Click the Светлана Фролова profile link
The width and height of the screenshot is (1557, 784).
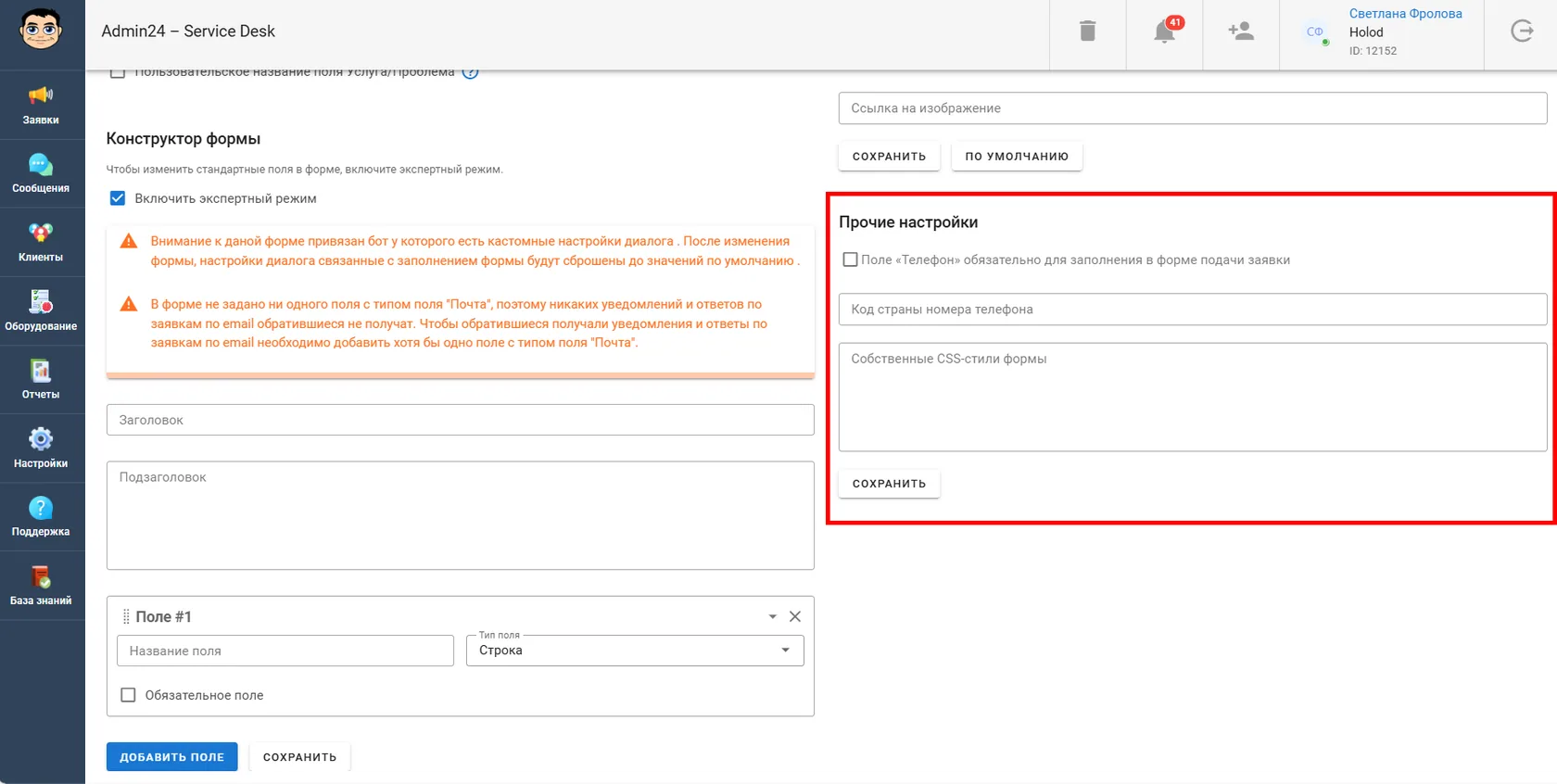(x=1405, y=13)
